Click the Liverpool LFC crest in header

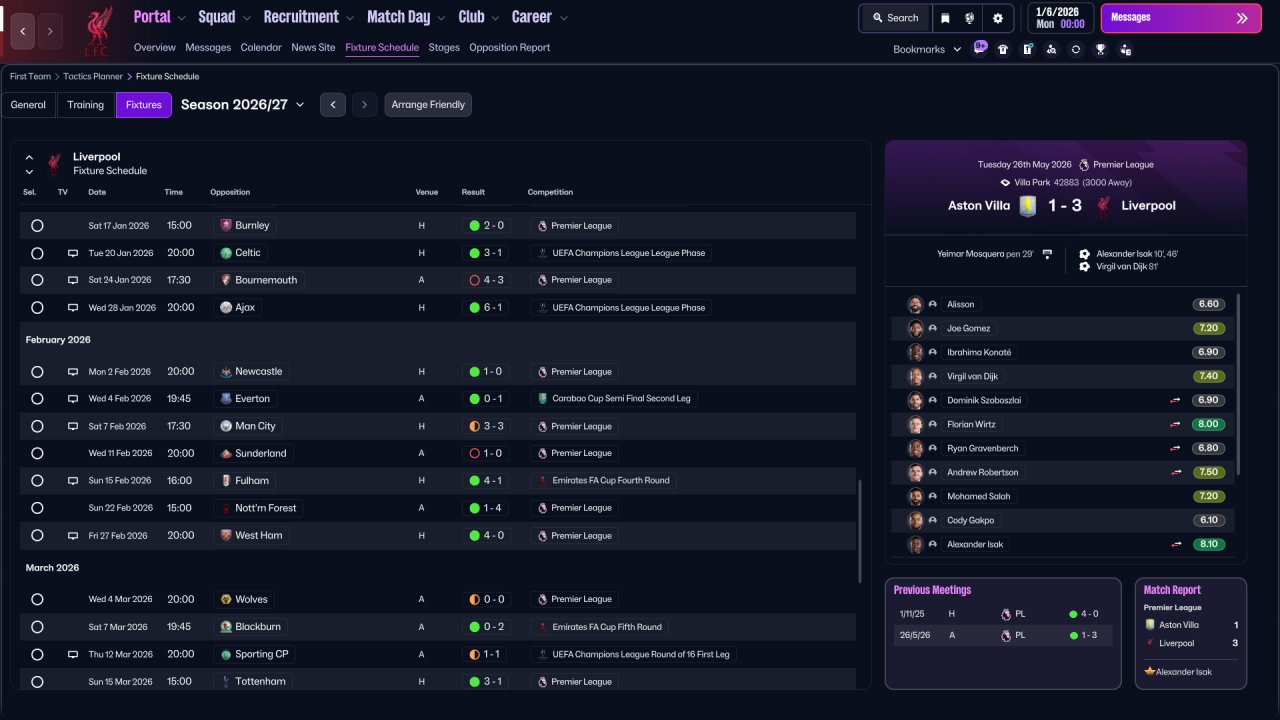pyautogui.click(x=98, y=31)
